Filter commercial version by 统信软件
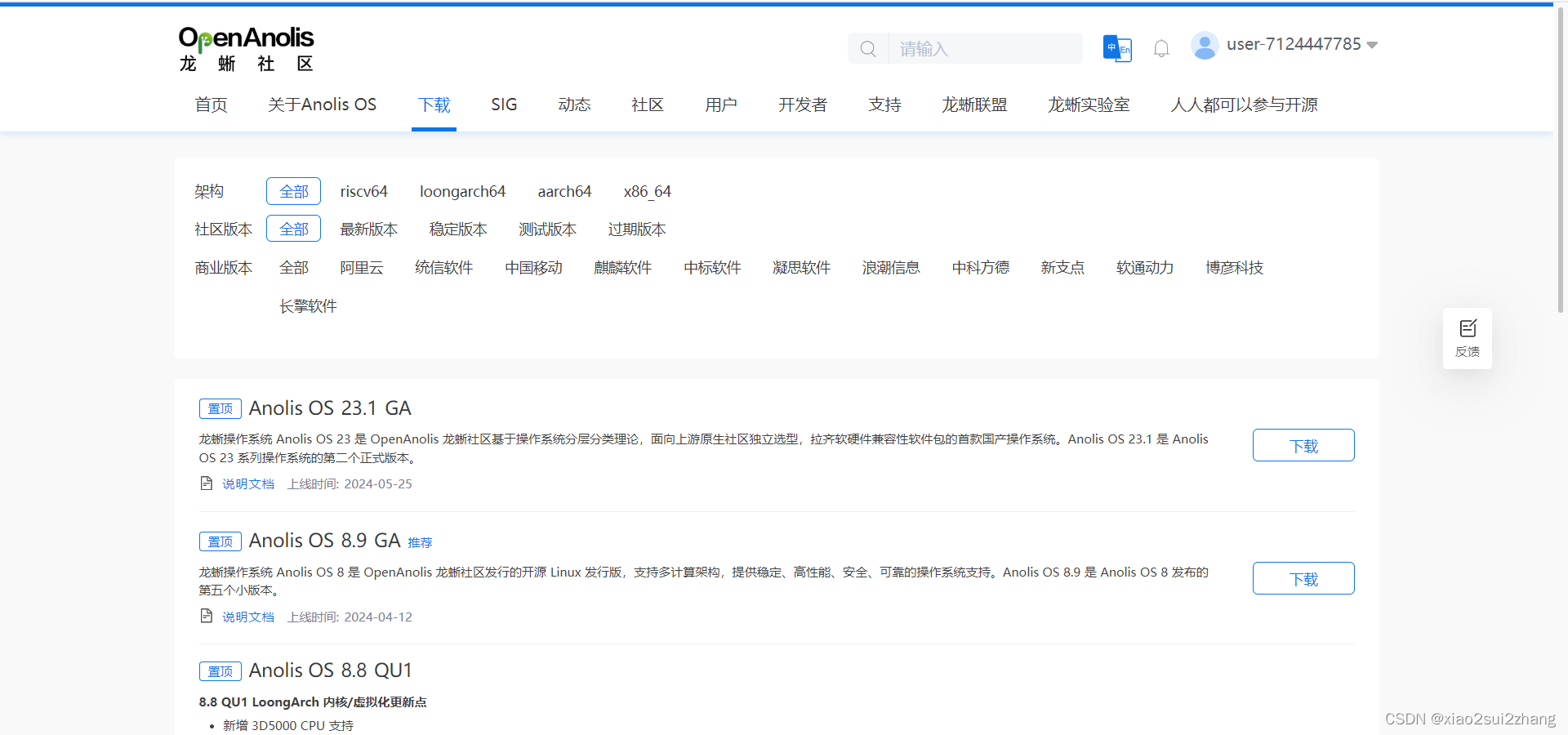Screen dimensions: 1568x735 pos(443,268)
